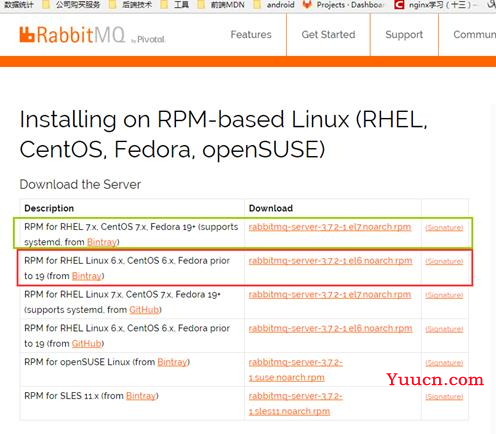This screenshot has width=496, height=434.
Task: Open Signature for el6 Bintray rpm
Action: 444,261
